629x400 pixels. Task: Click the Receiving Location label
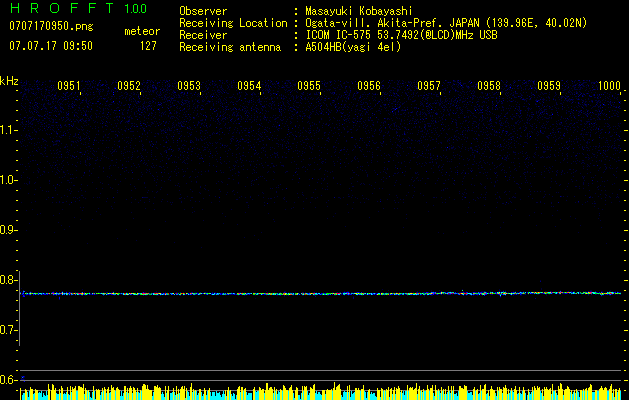point(233,23)
